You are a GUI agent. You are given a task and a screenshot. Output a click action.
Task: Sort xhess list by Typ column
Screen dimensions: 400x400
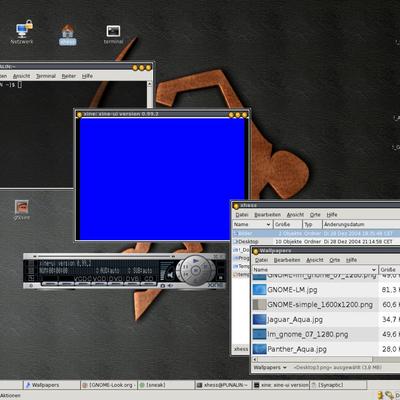[312, 224]
